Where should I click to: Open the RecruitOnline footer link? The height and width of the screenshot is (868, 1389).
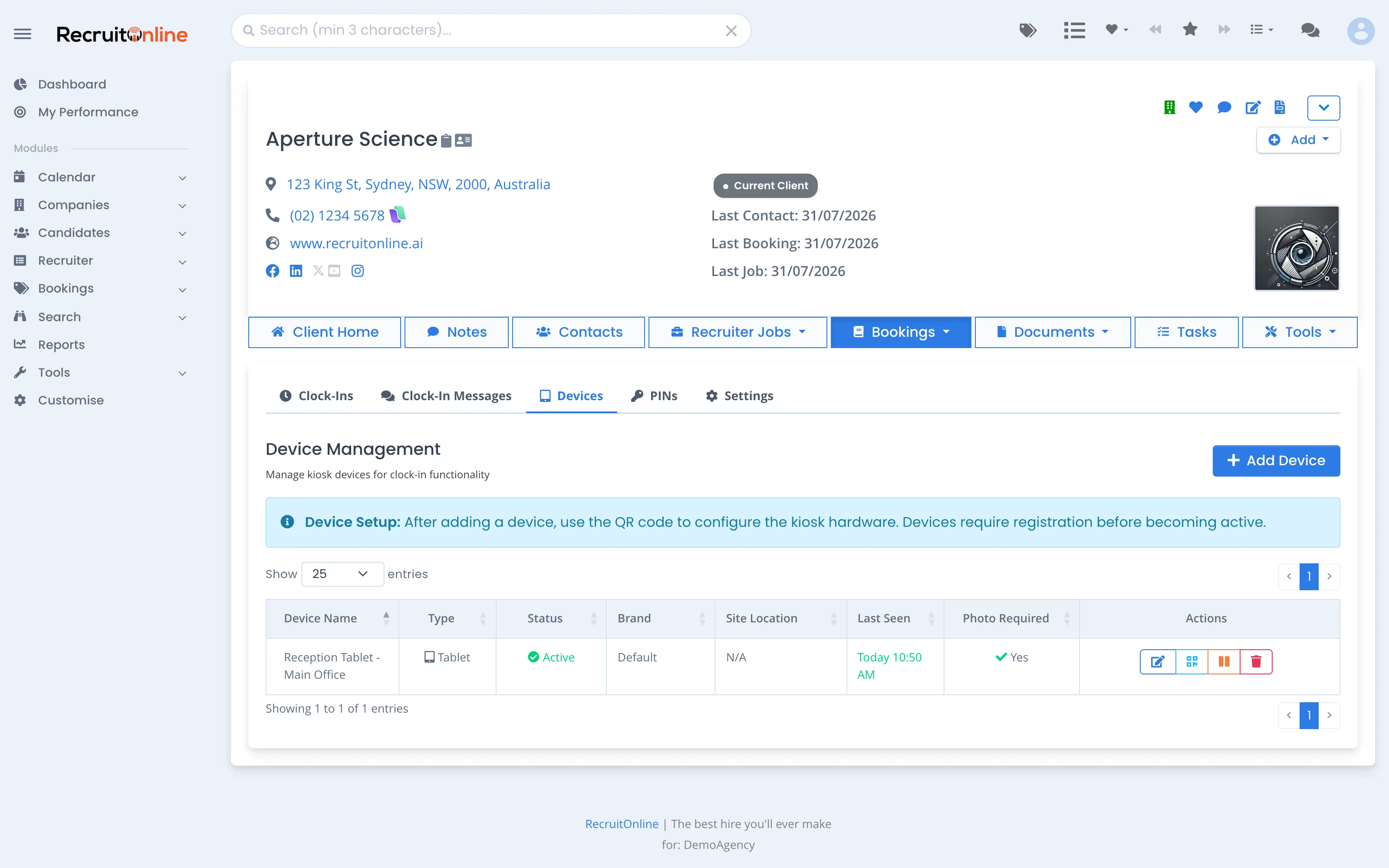(622, 824)
